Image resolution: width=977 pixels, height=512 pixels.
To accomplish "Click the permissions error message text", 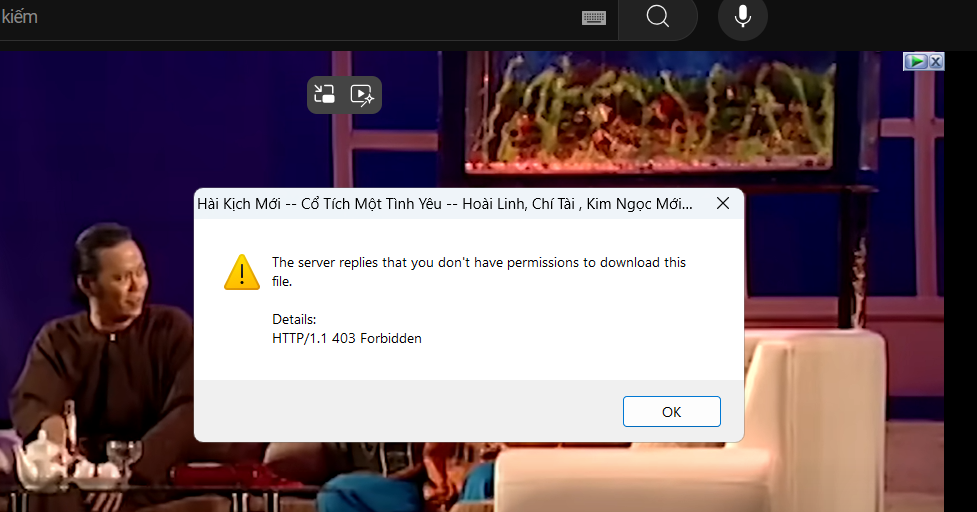I will pos(479,272).
